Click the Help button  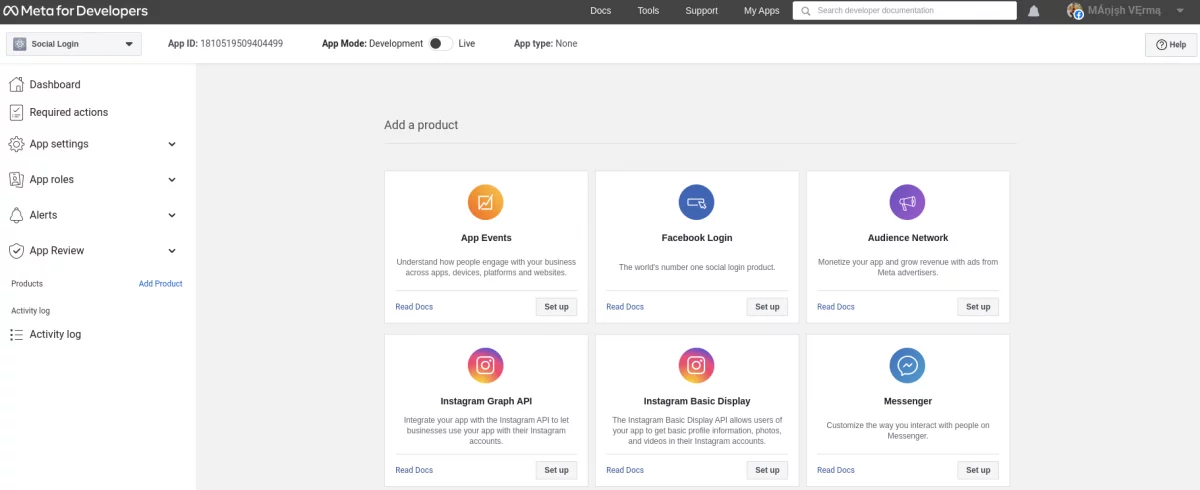click(x=1171, y=45)
